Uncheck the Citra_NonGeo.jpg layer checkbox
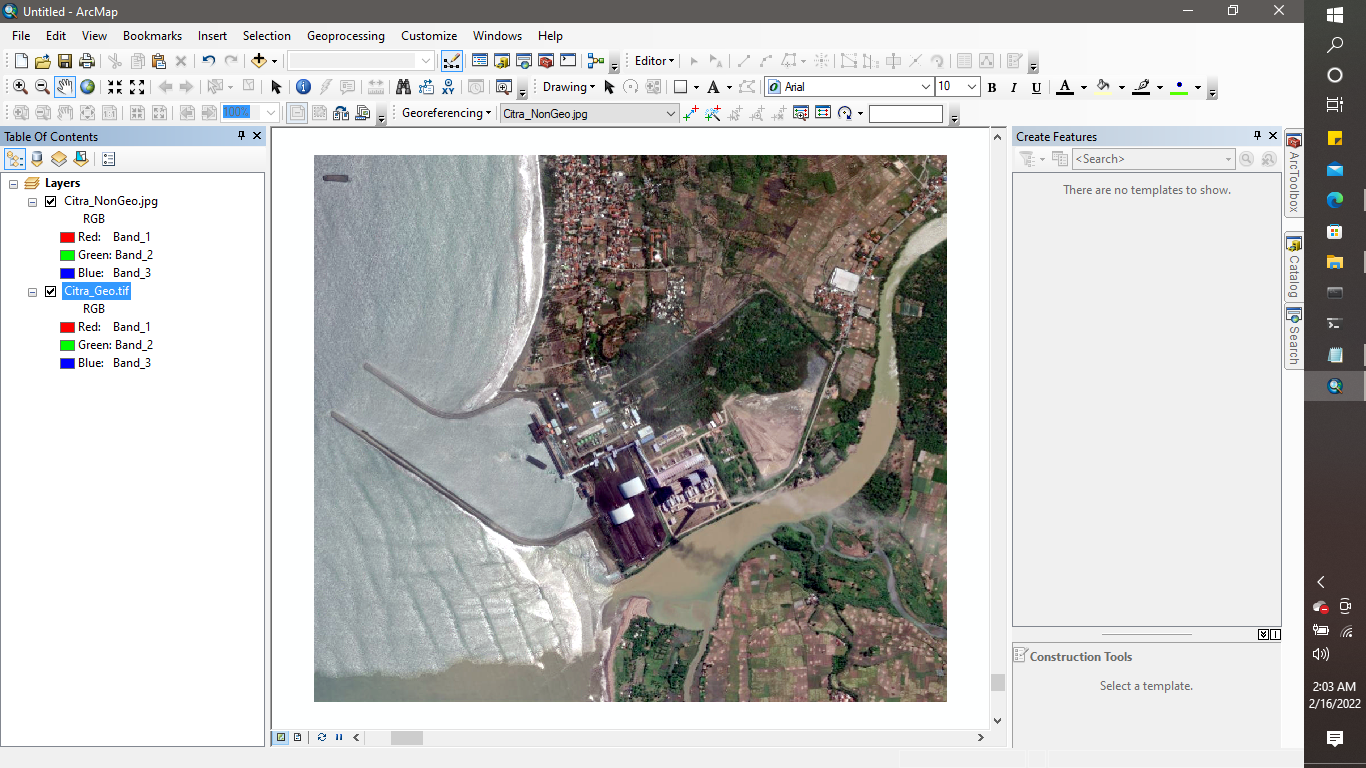1366x768 pixels. pos(51,201)
